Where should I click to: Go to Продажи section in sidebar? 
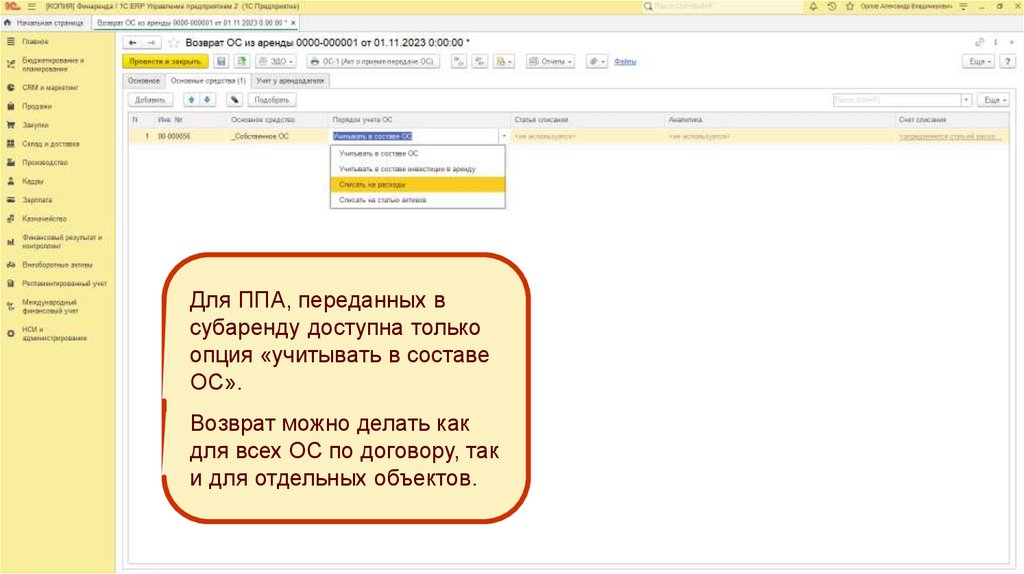(x=37, y=106)
